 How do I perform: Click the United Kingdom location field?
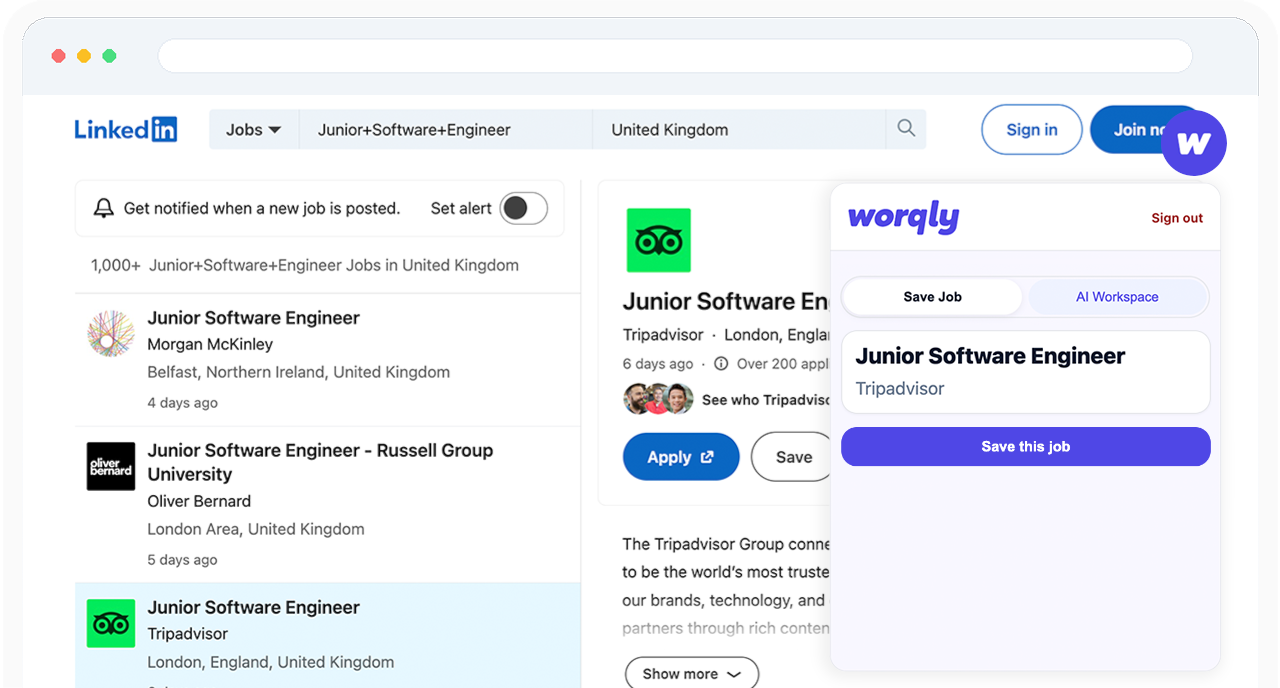tap(739, 130)
